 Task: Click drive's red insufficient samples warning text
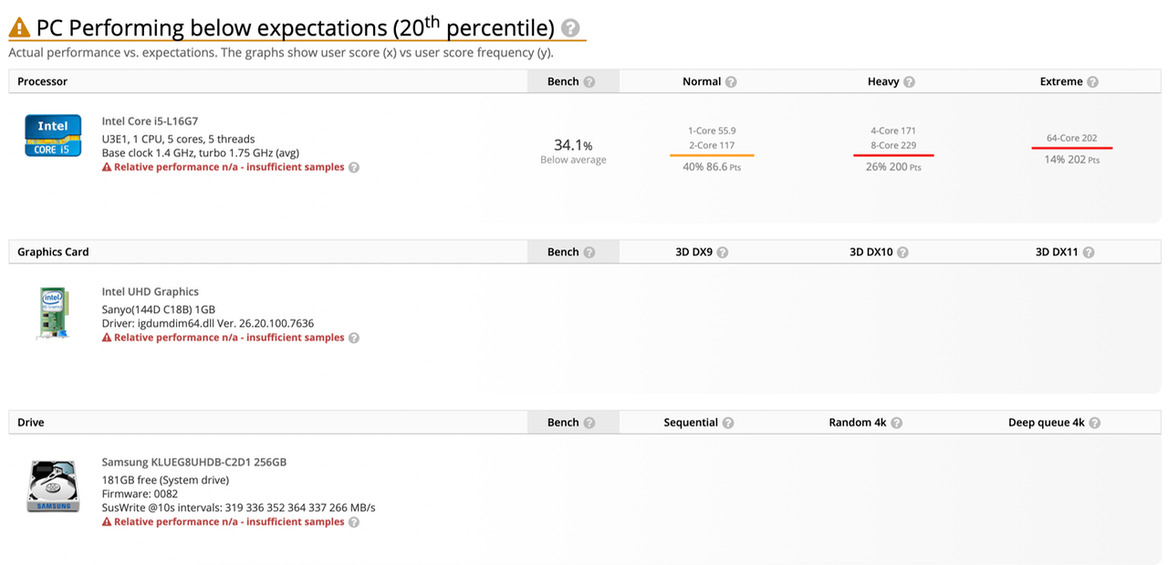click(x=229, y=522)
